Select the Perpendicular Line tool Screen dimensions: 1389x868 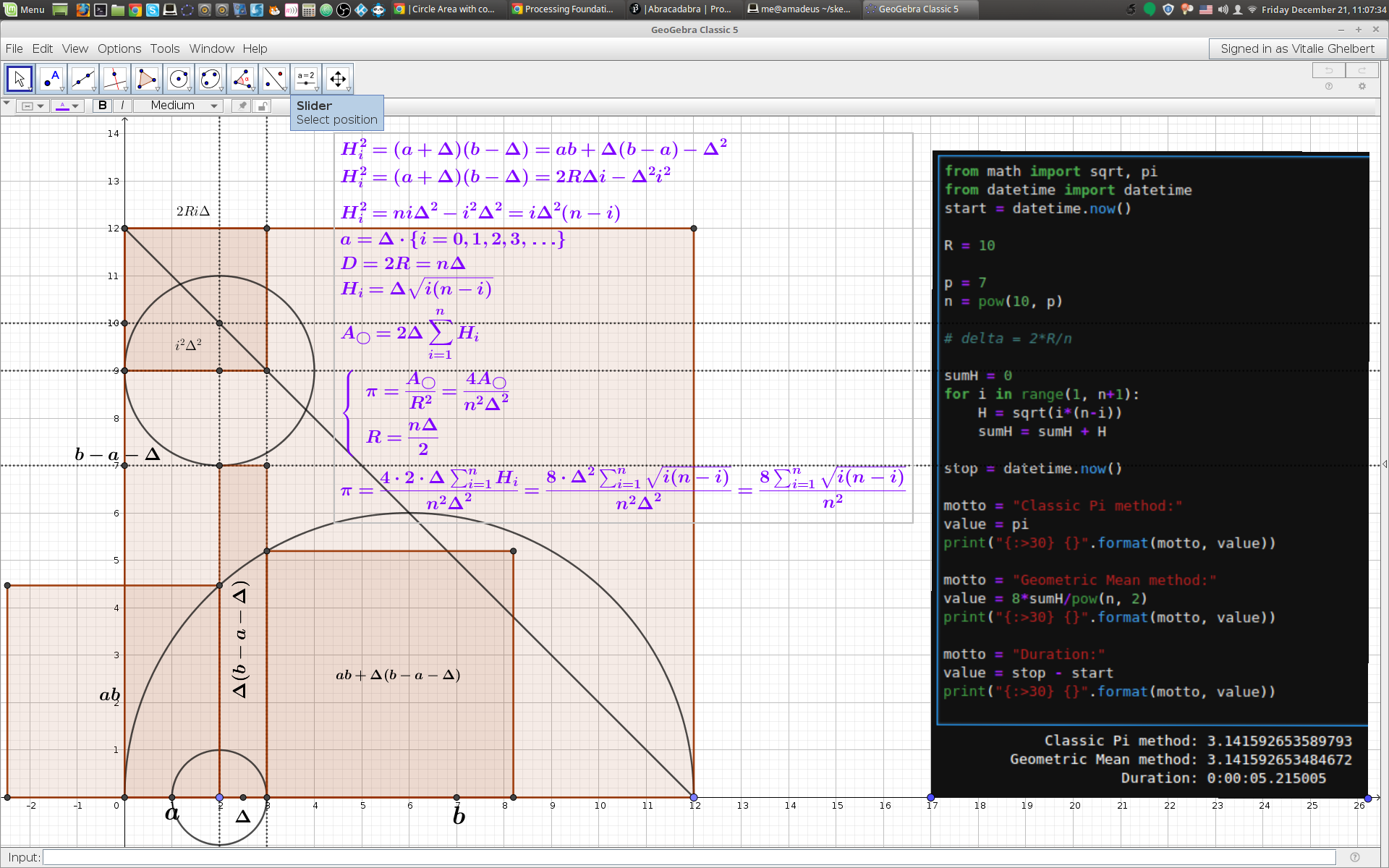coord(115,79)
